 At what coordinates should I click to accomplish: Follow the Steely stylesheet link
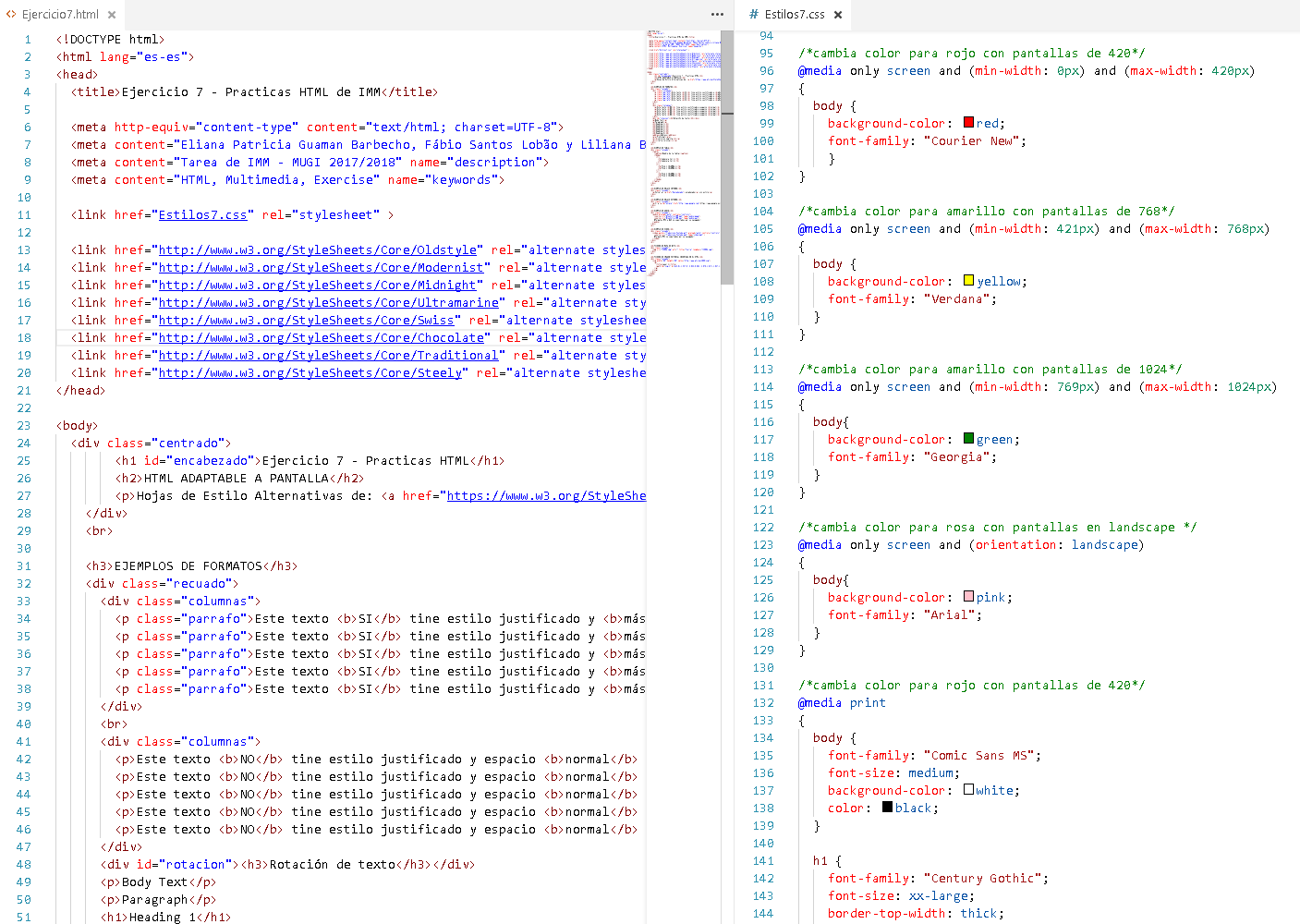click(310, 373)
